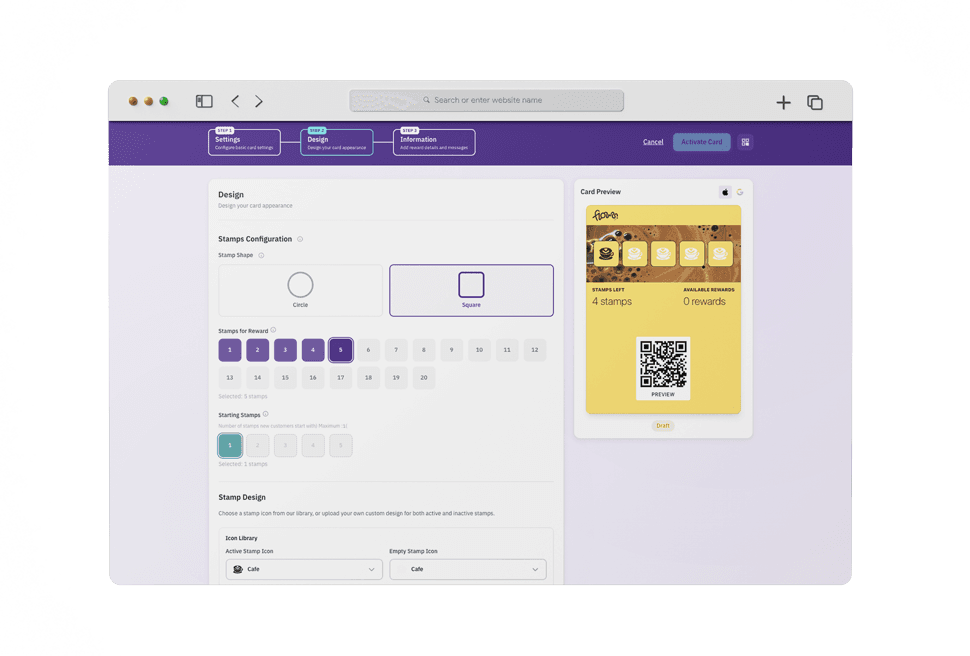Click an empty coffee cup stamp on the card
970x656 pixels.
click(x=634, y=253)
